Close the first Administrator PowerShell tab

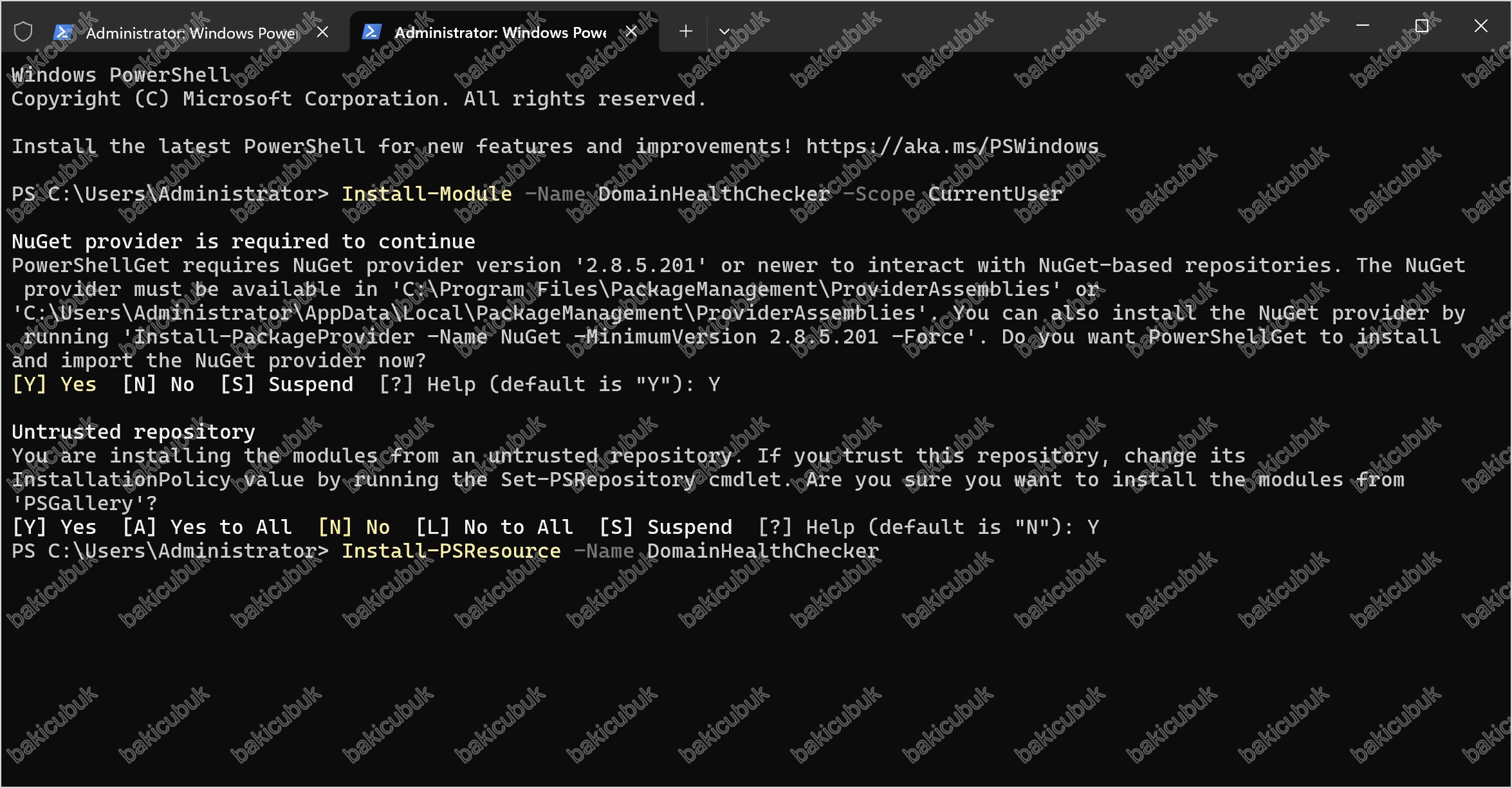point(323,32)
